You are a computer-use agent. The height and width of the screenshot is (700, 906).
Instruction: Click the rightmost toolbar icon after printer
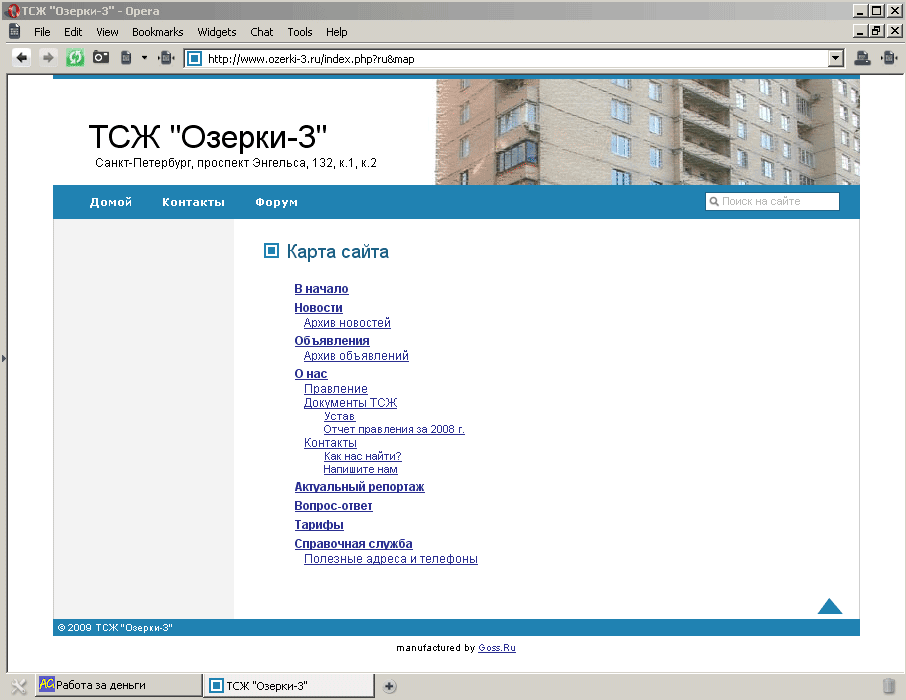(x=889, y=58)
